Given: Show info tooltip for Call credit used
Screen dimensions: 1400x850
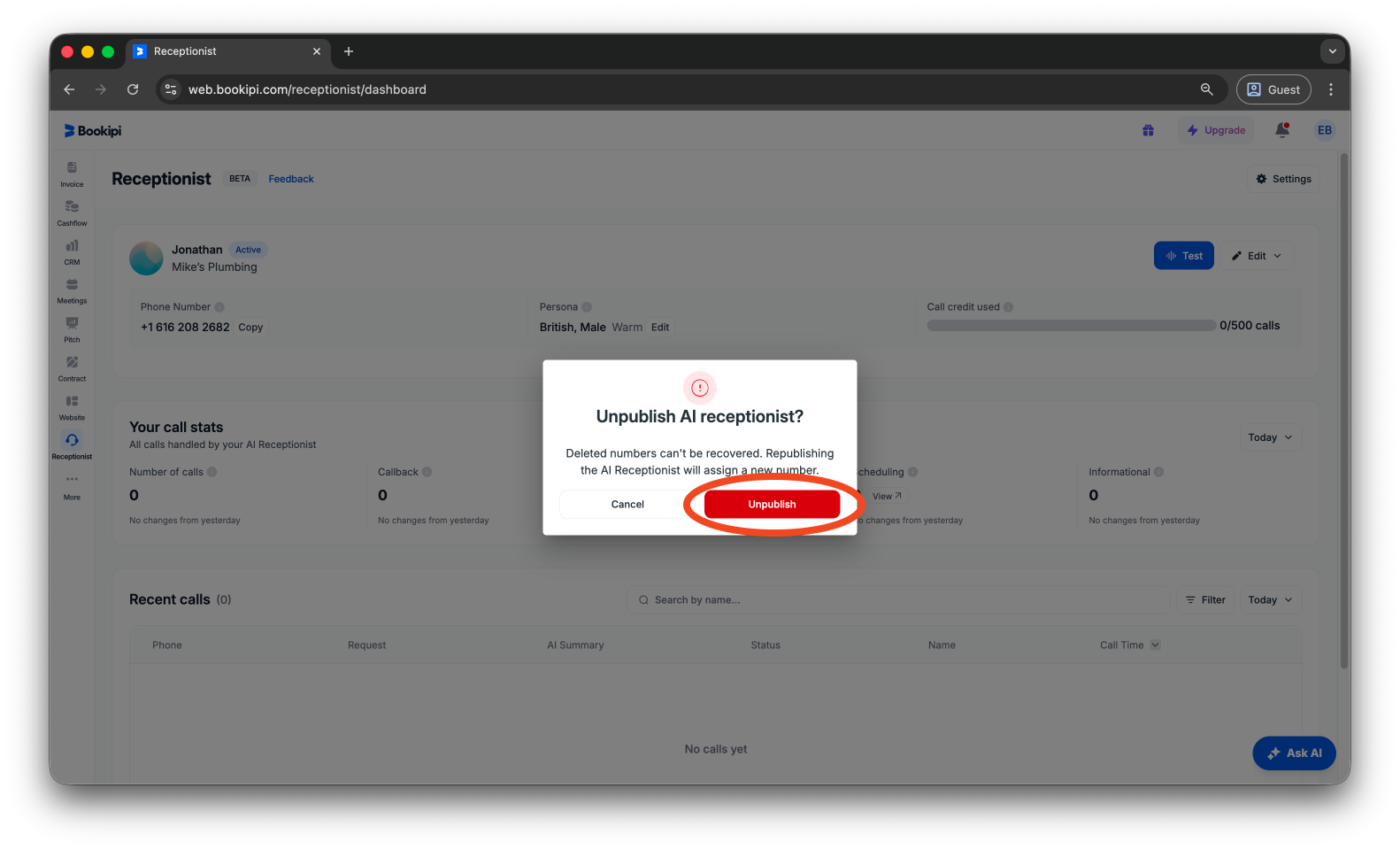Looking at the screenshot, I should click(x=1009, y=307).
